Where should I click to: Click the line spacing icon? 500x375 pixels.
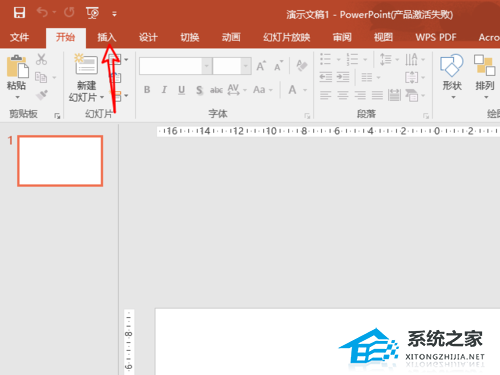click(386, 59)
